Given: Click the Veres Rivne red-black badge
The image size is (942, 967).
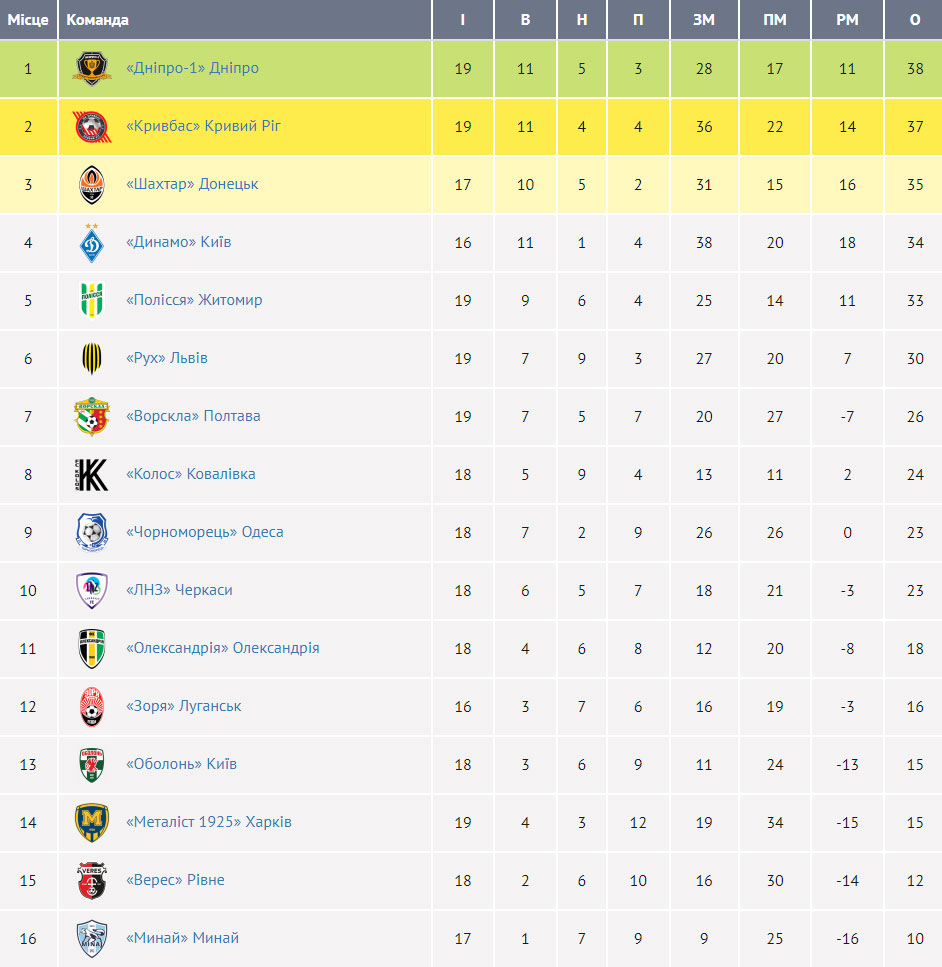Looking at the screenshot, I should (x=91, y=880).
